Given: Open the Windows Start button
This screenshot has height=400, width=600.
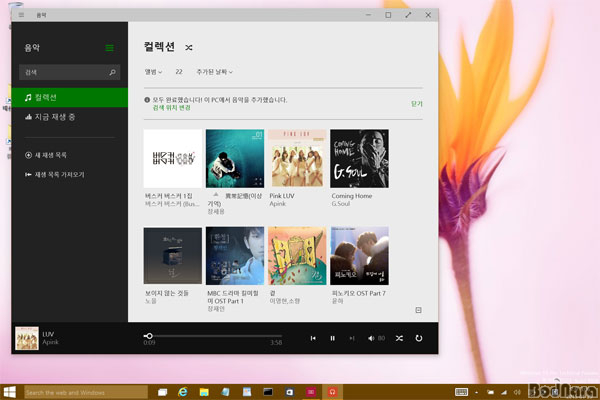Looking at the screenshot, I should tap(9, 392).
